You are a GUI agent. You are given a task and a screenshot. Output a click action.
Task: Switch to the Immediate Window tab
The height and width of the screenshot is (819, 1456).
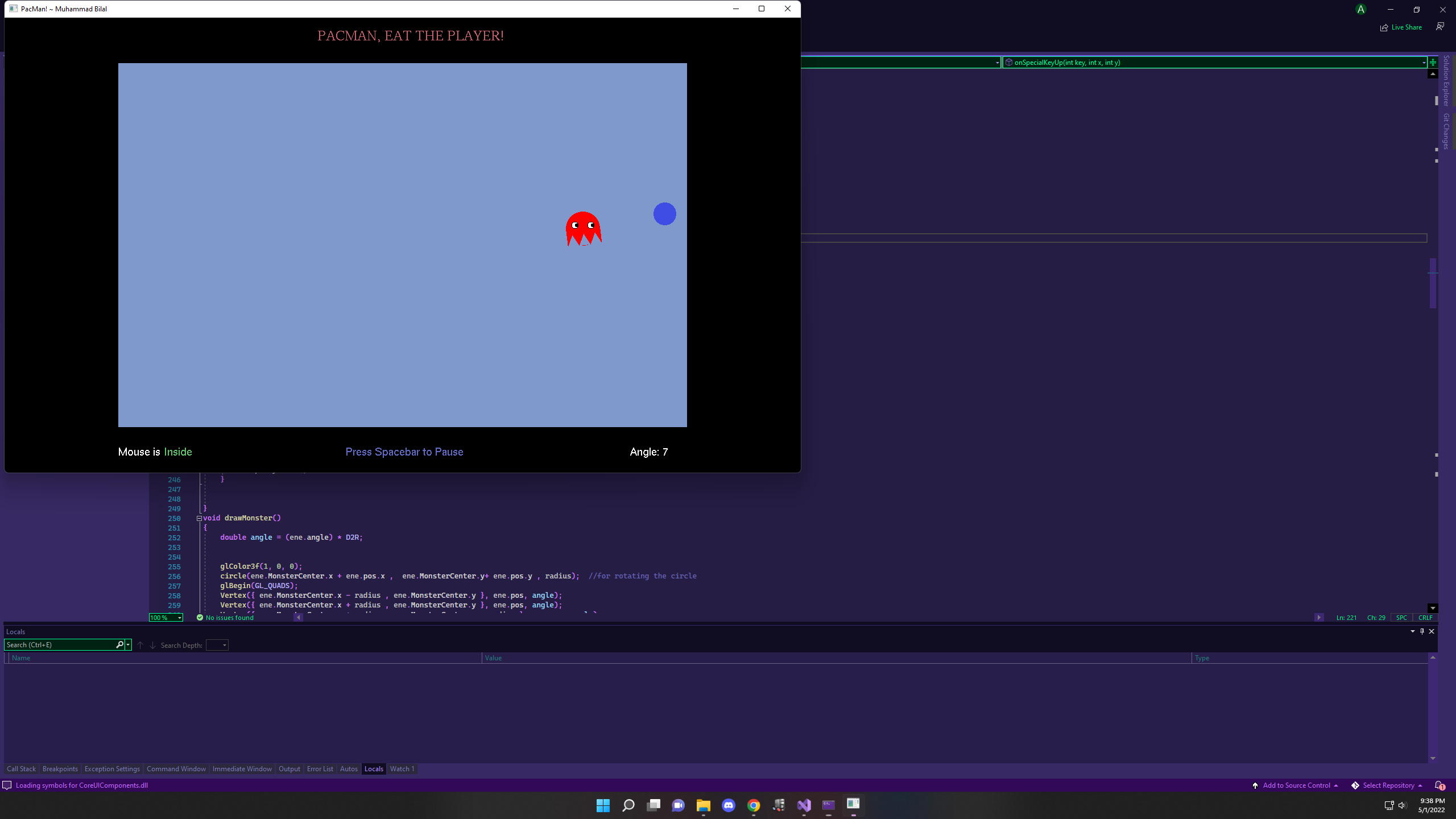(242, 769)
